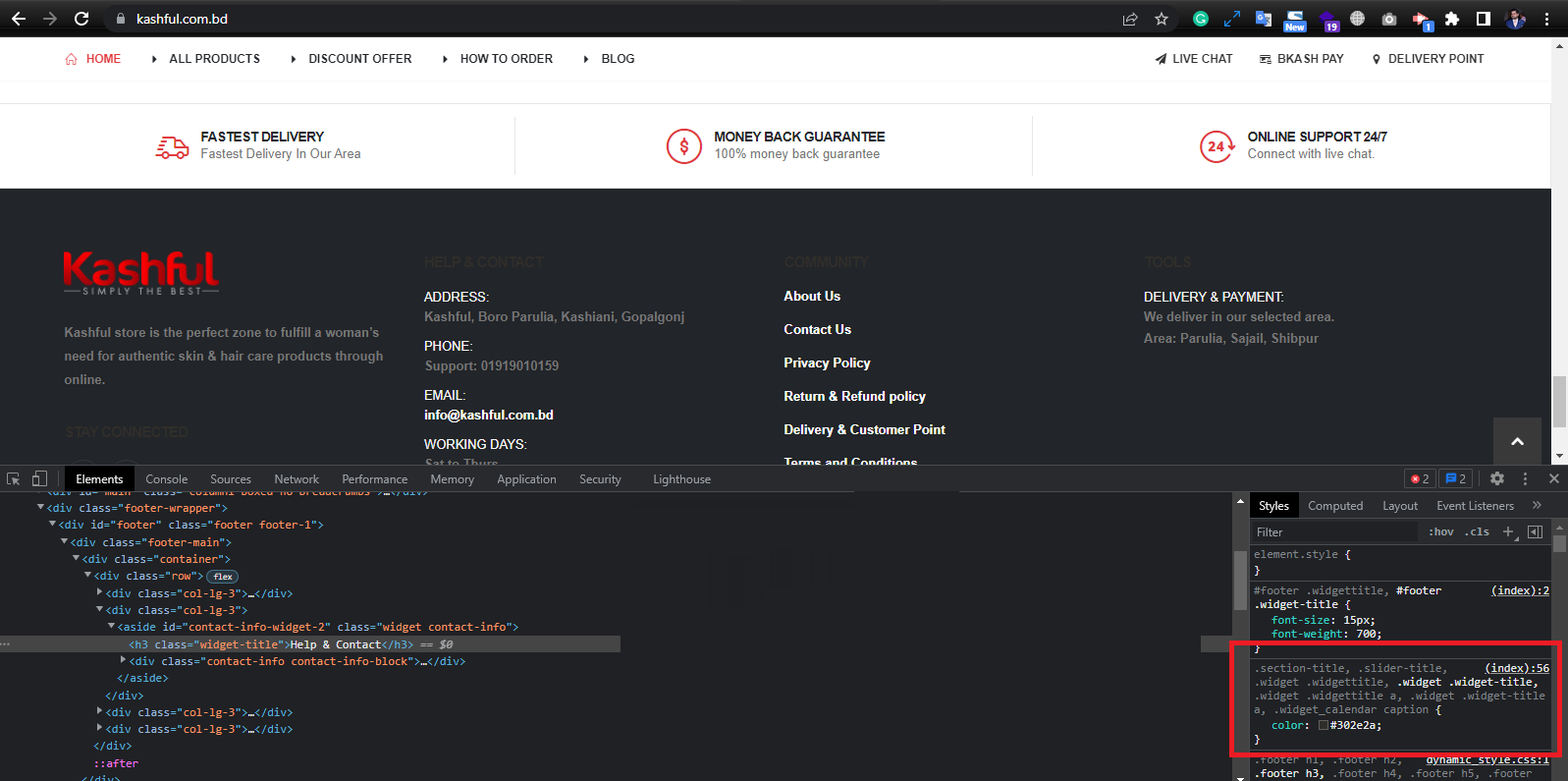Screen dimensions: 1568x781
Task: Collapse the div class row node
Action: pyautogui.click(x=88, y=575)
